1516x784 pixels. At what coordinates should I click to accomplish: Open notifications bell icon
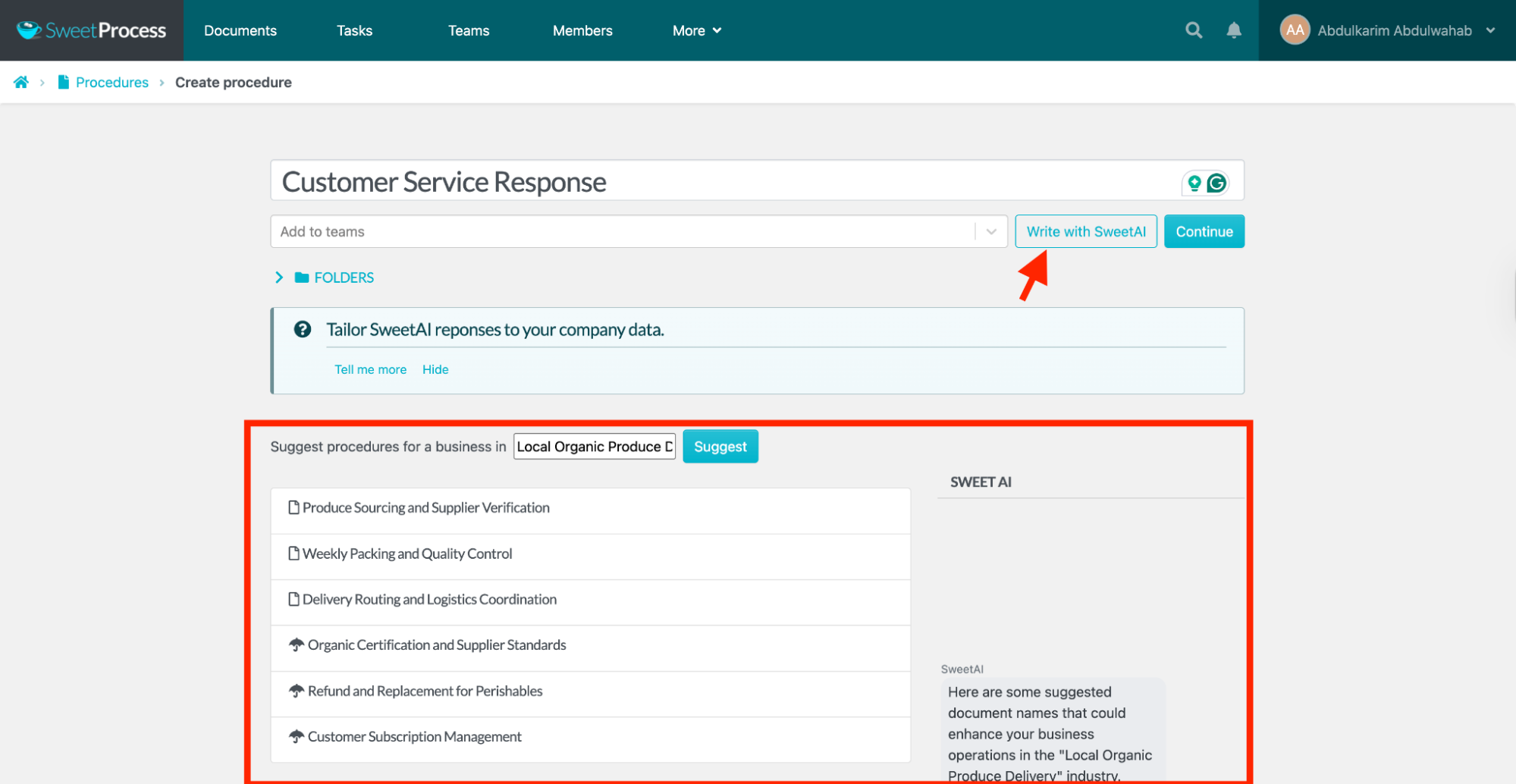pyautogui.click(x=1234, y=30)
